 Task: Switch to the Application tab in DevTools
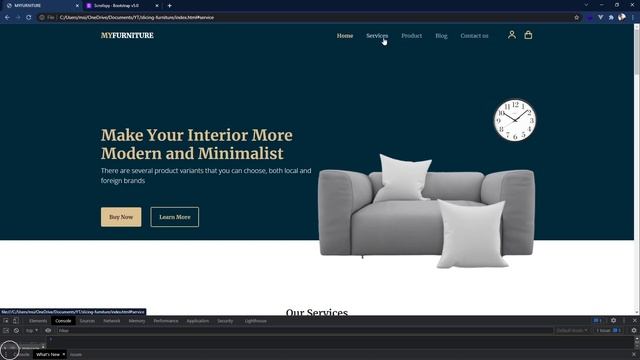click(x=198, y=321)
